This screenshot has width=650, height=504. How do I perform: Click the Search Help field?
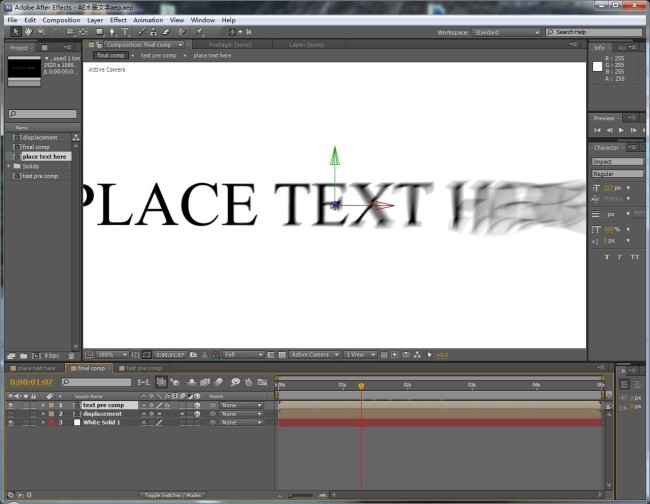point(594,32)
